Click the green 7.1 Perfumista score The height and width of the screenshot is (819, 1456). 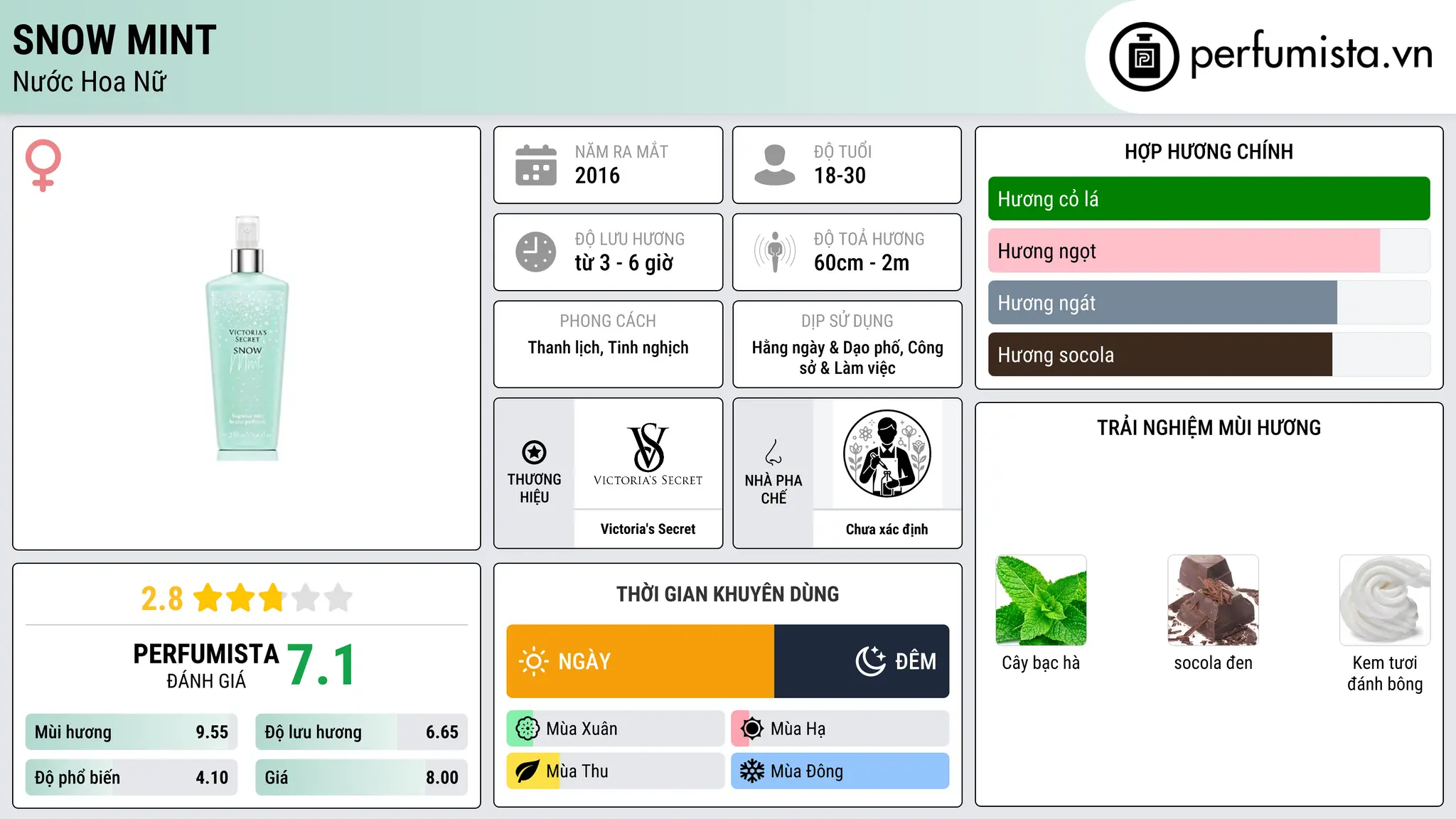pyautogui.click(x=321, y=665)
